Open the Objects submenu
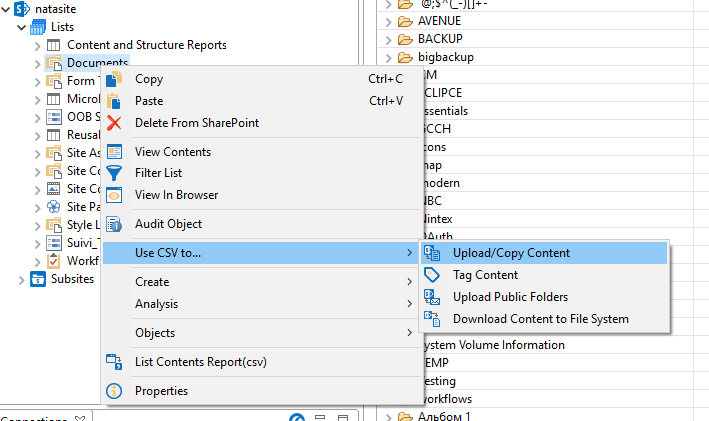709x421 pixels. pos(262,333)
